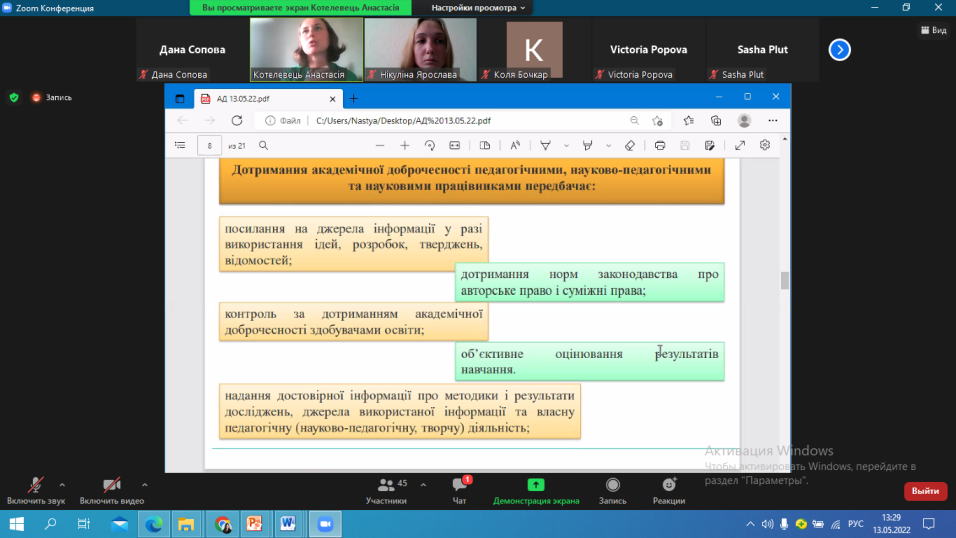Open Word from the Windows taskbar
The width and height of the screenshot is (956, 538).
[288, 523]
